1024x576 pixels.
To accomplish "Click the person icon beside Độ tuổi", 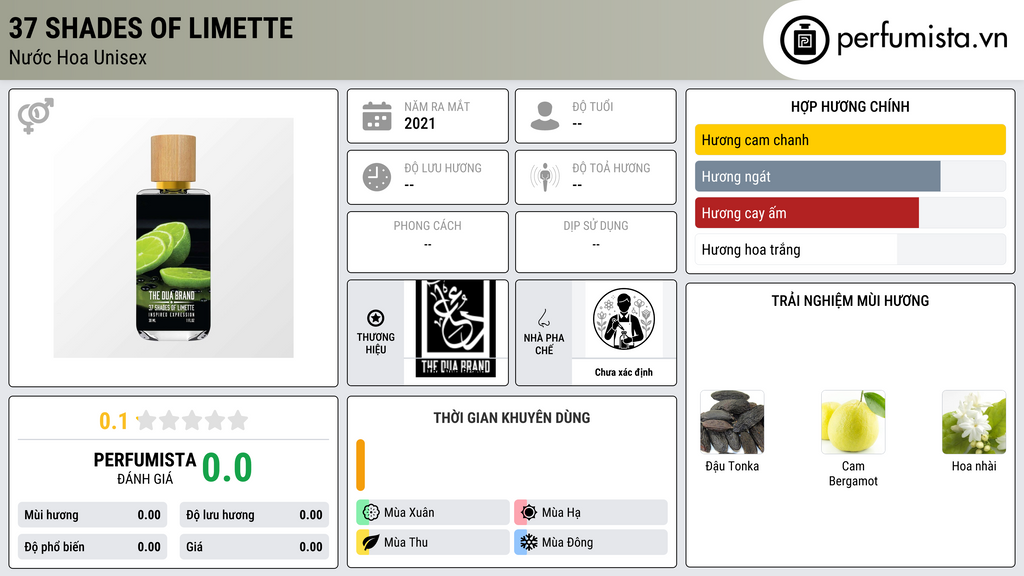I will point(545,116).
